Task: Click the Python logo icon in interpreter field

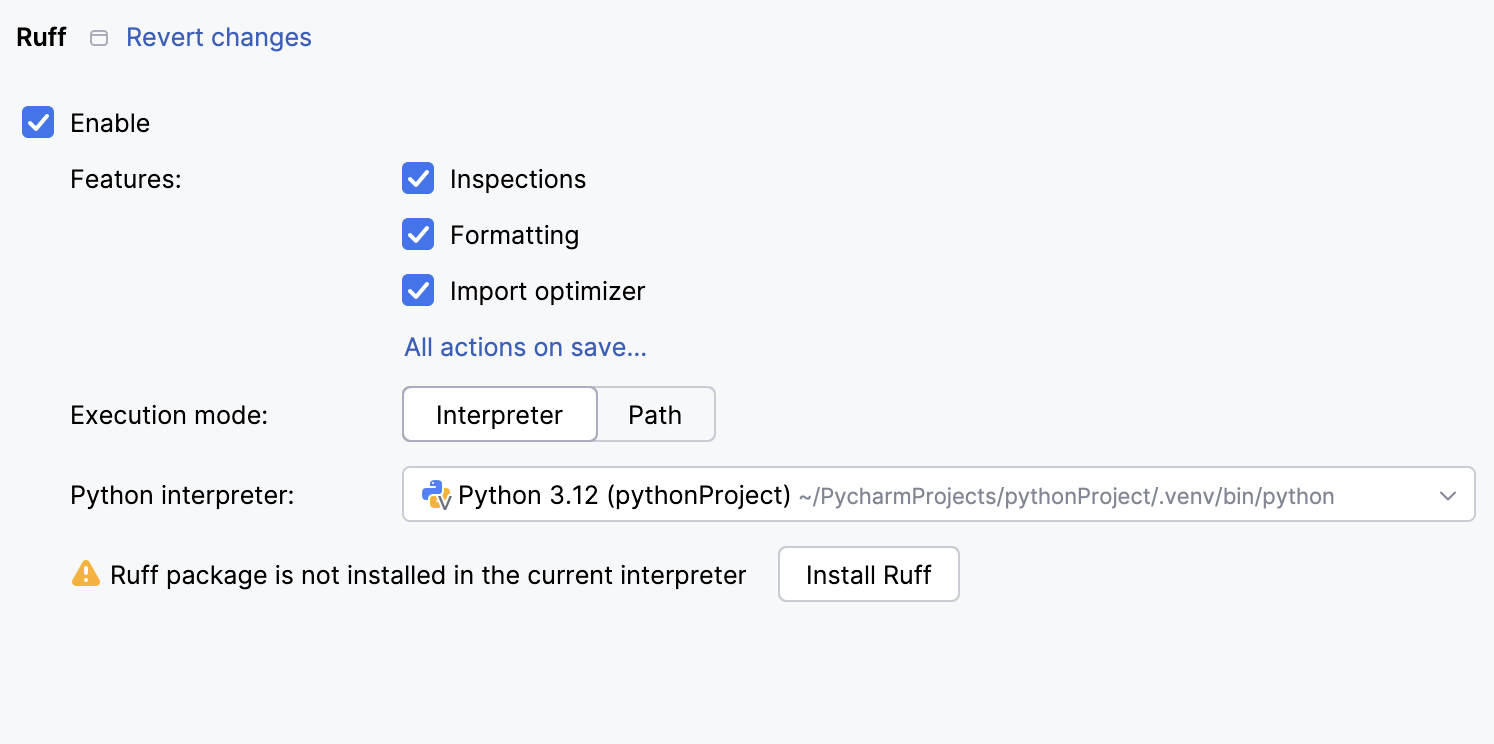Action: [435, 495]
